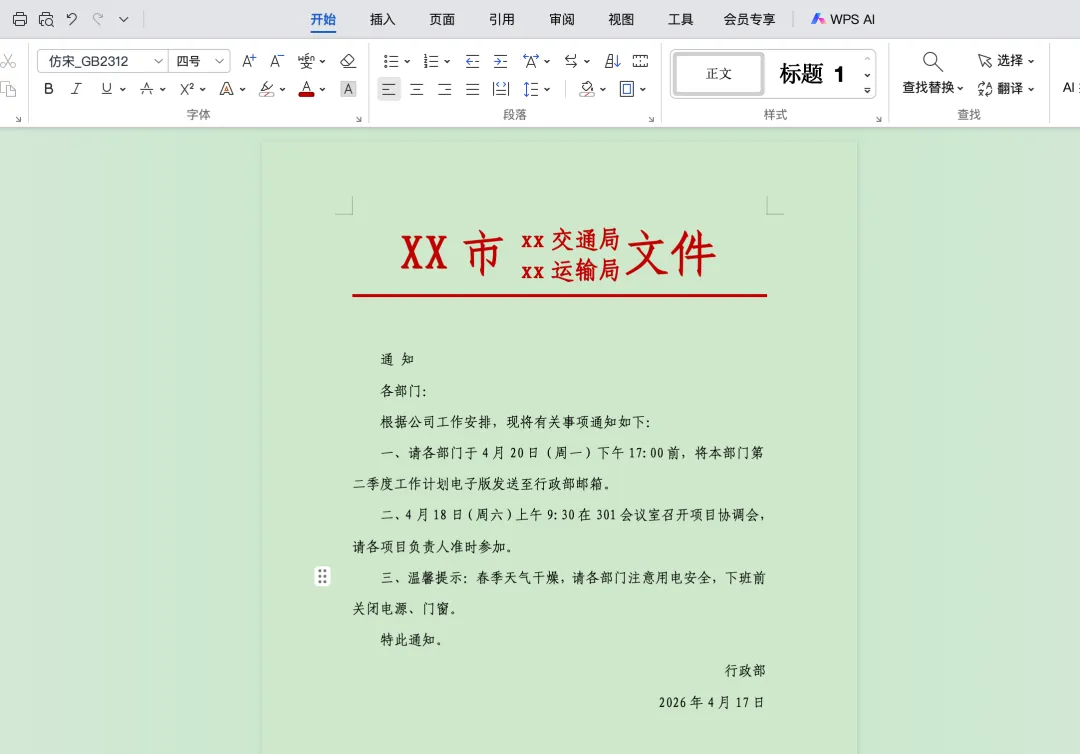
Task: Apply bulleted list
Action: 391,61
